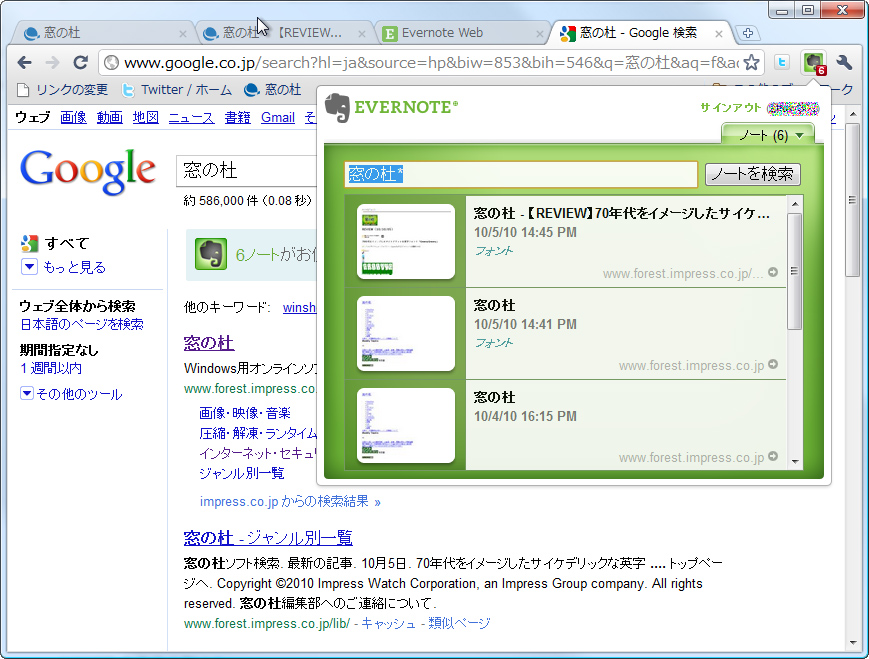869x659 pixels.
Task: Click the Google logo
Action: (x=87, y=171)
